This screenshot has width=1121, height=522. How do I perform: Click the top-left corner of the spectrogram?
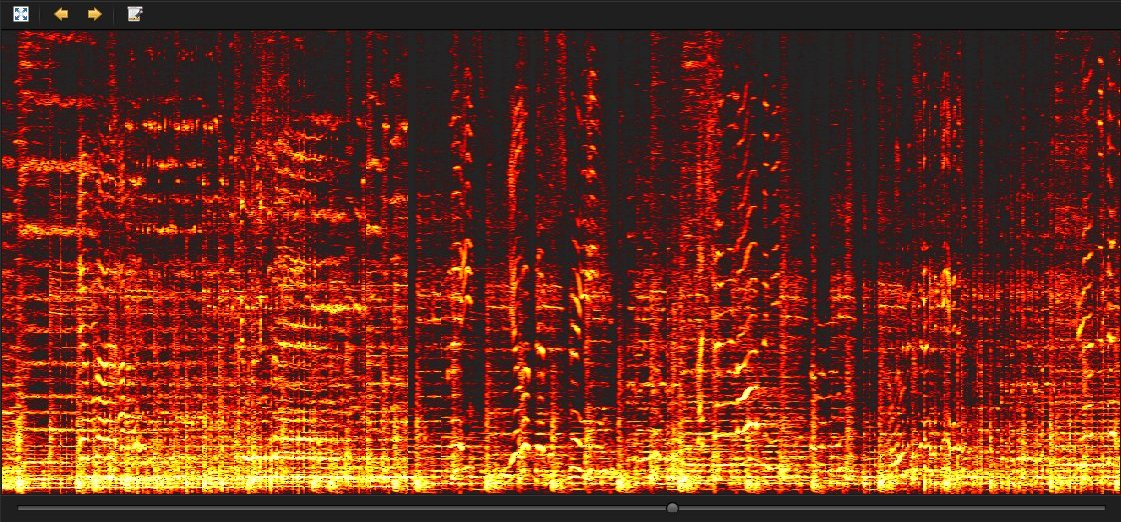pyautogui.click(x=3, y=32)
